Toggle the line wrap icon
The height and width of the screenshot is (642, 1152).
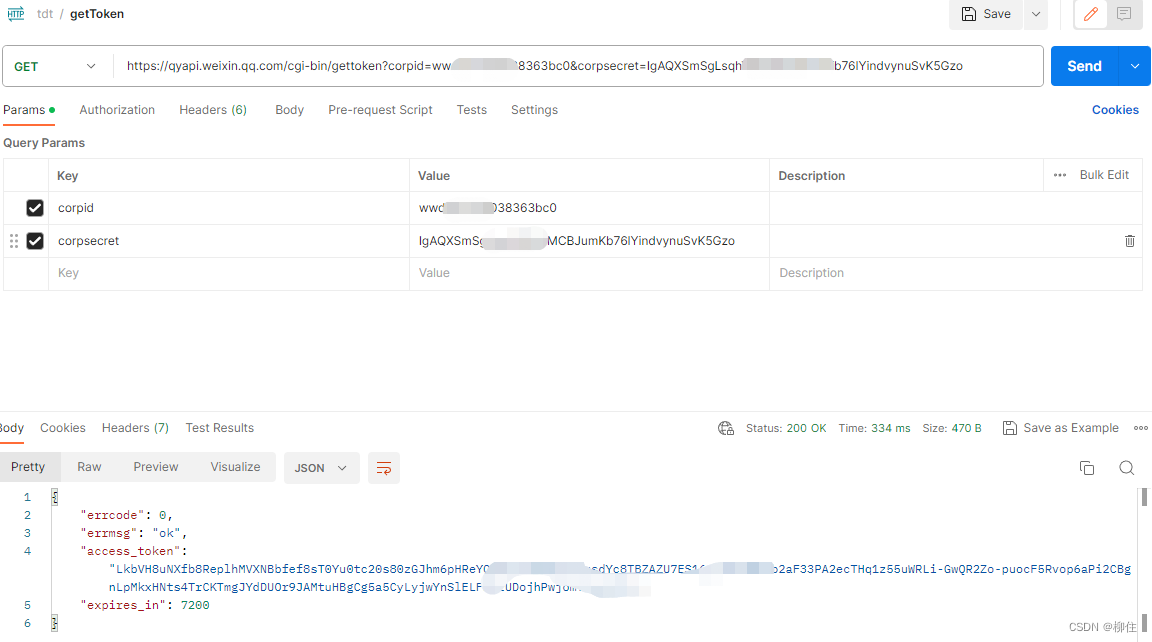click(384, 468)
